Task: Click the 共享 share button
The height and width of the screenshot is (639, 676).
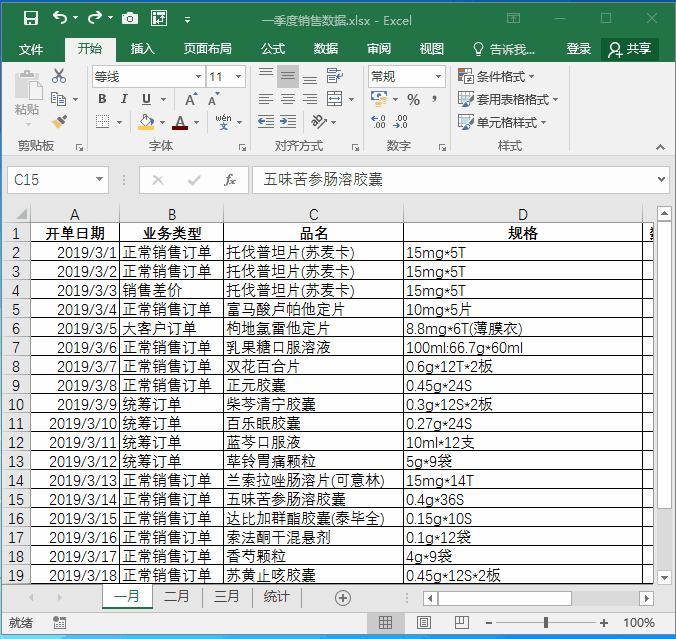Action: click(630, 49)
